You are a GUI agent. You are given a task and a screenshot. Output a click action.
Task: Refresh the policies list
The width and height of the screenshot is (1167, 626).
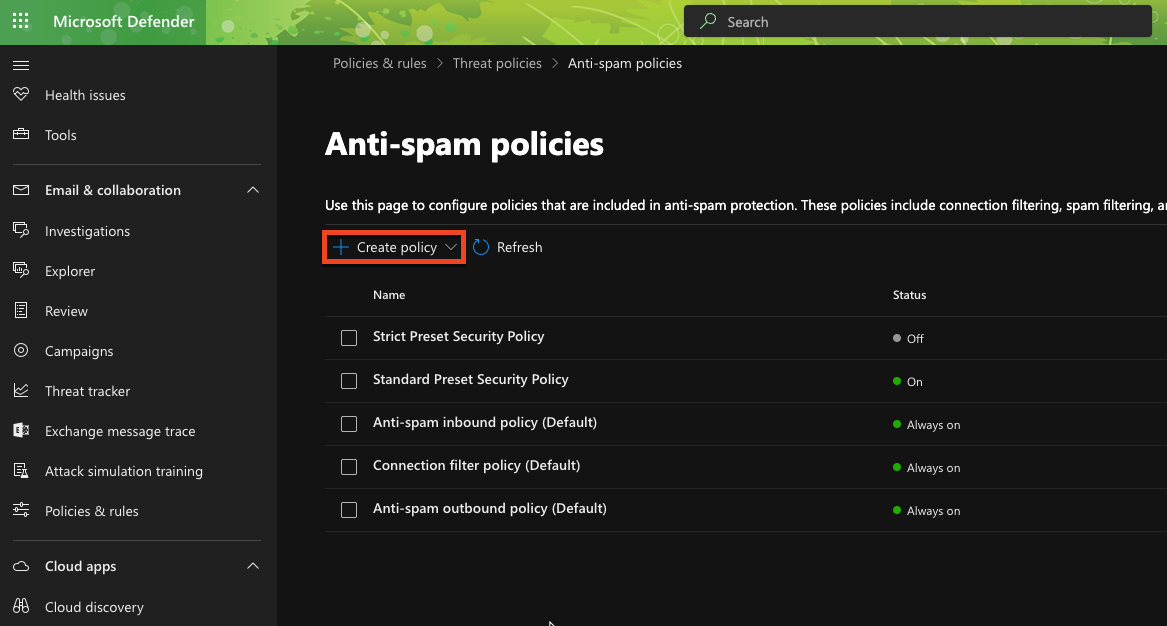(518, 246)
